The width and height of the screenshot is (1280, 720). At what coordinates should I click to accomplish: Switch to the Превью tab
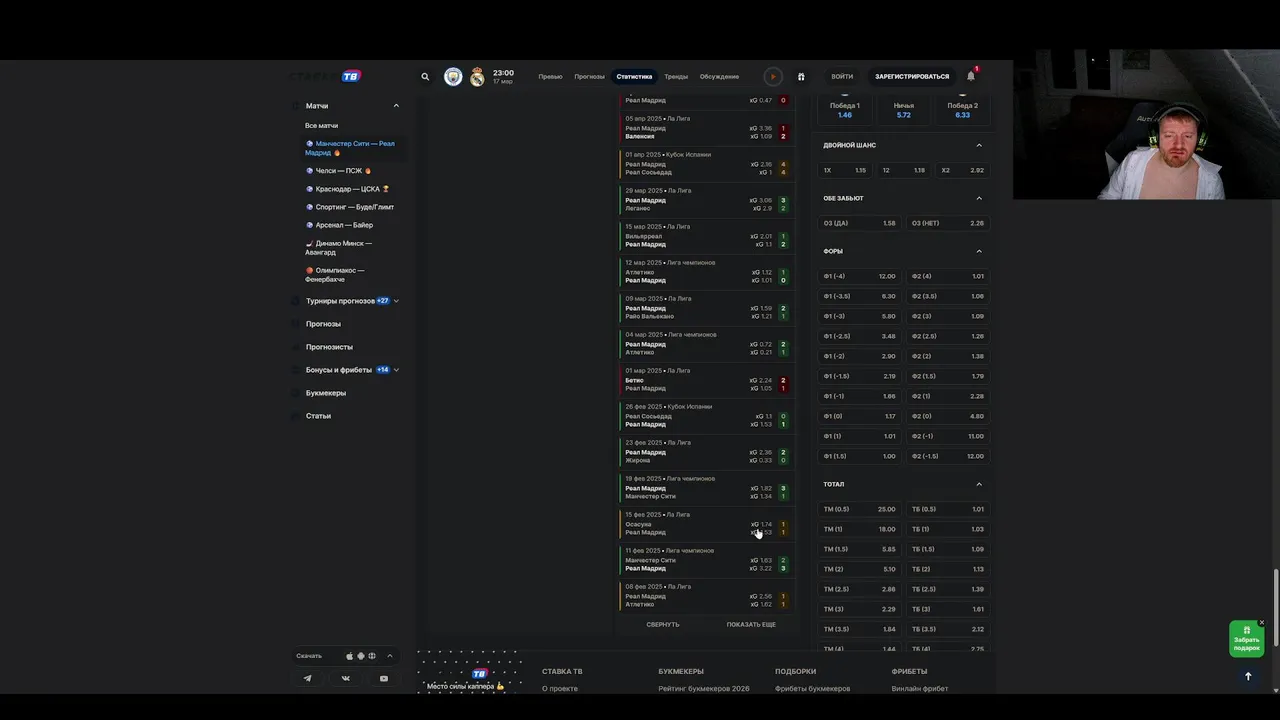550,77
